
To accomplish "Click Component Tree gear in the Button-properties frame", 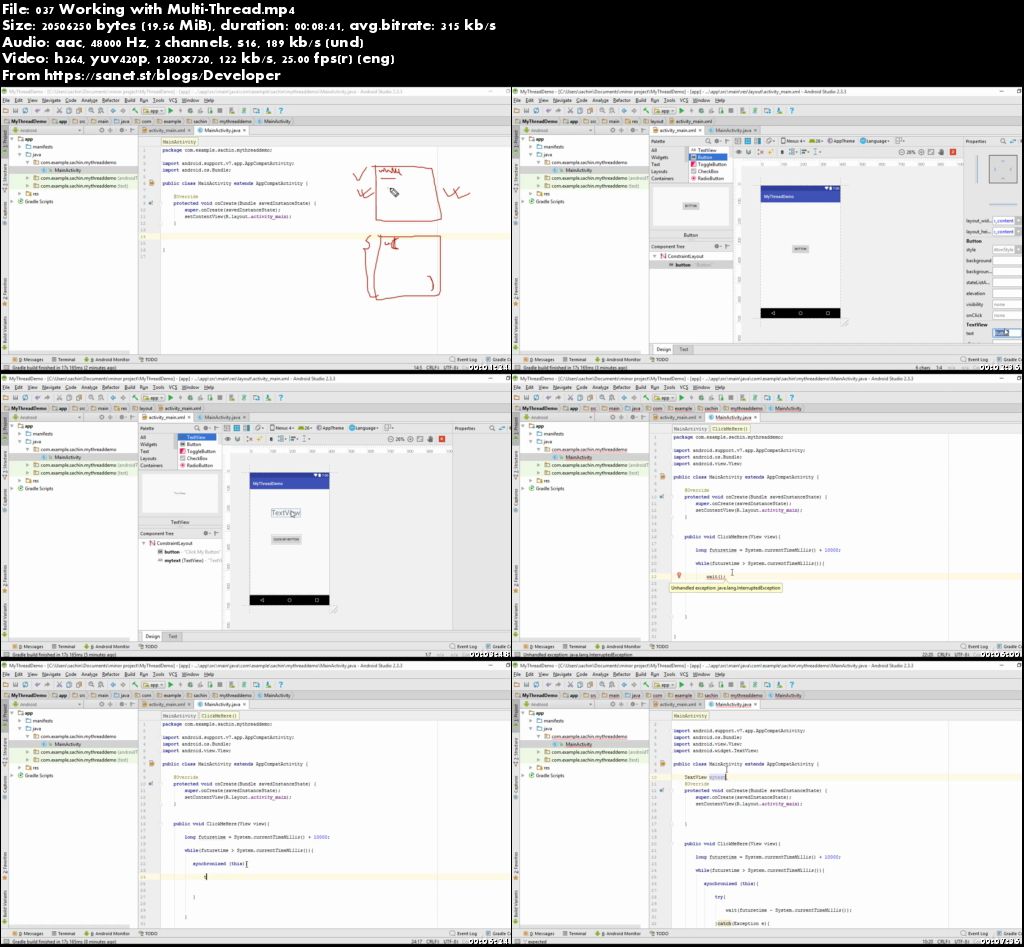I will tap(717, 246).
